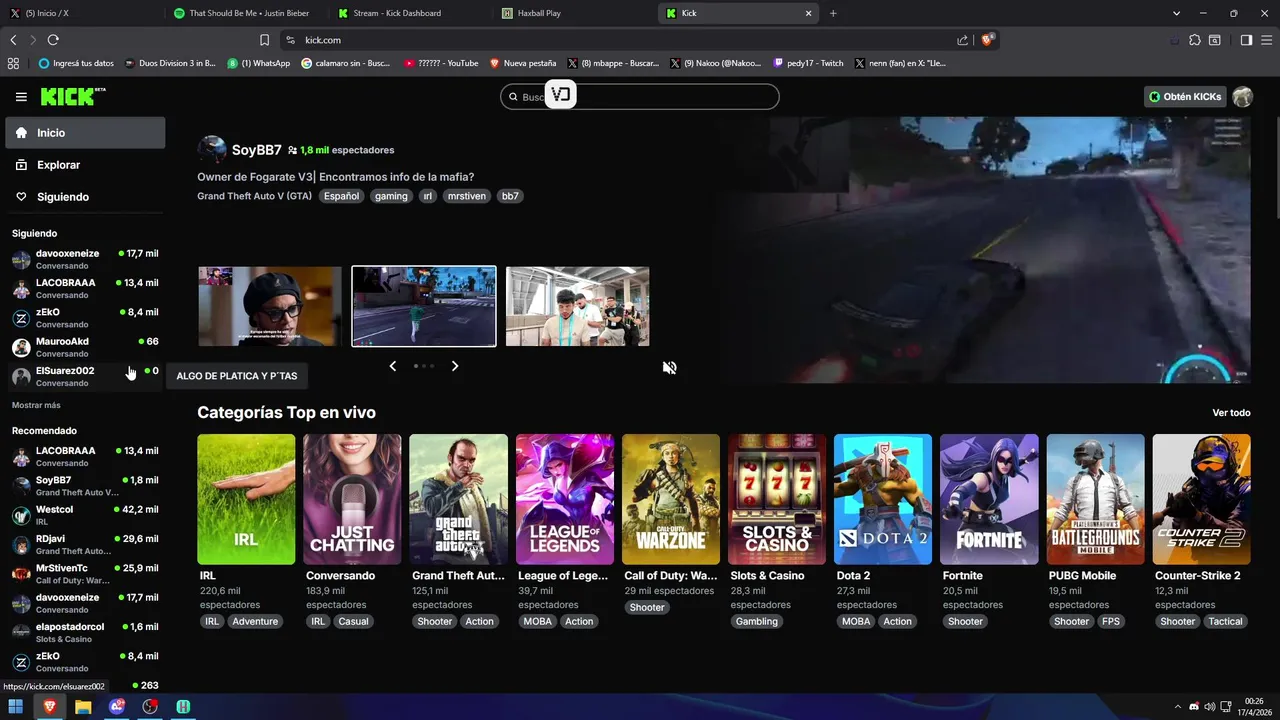Open Windows Start button on taskbar

click(16, 706)
